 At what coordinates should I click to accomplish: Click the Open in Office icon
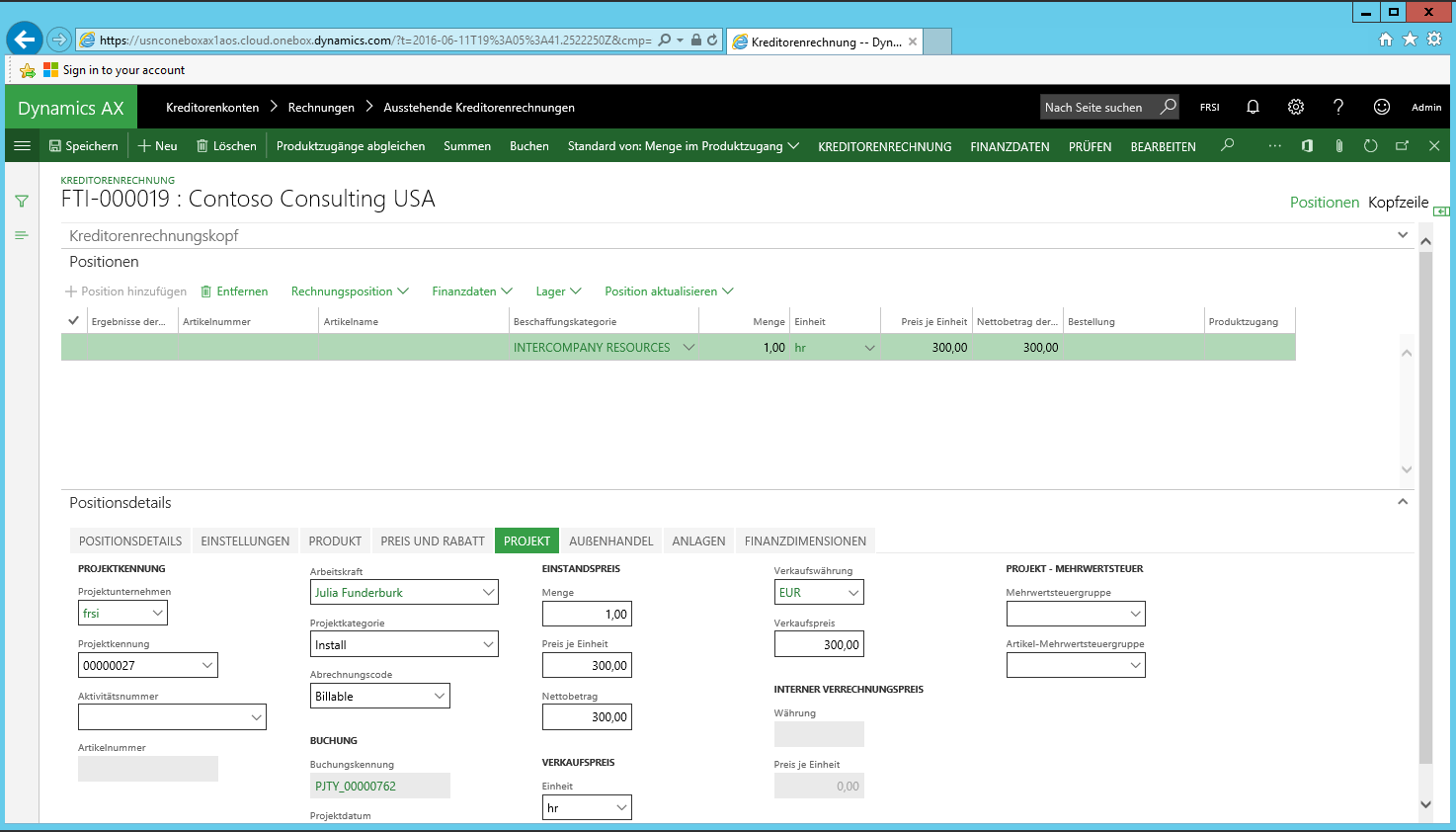click(x=1307, y=146)
